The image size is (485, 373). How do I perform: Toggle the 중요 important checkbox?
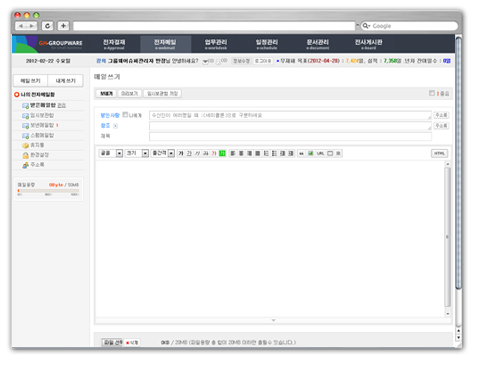432,93
